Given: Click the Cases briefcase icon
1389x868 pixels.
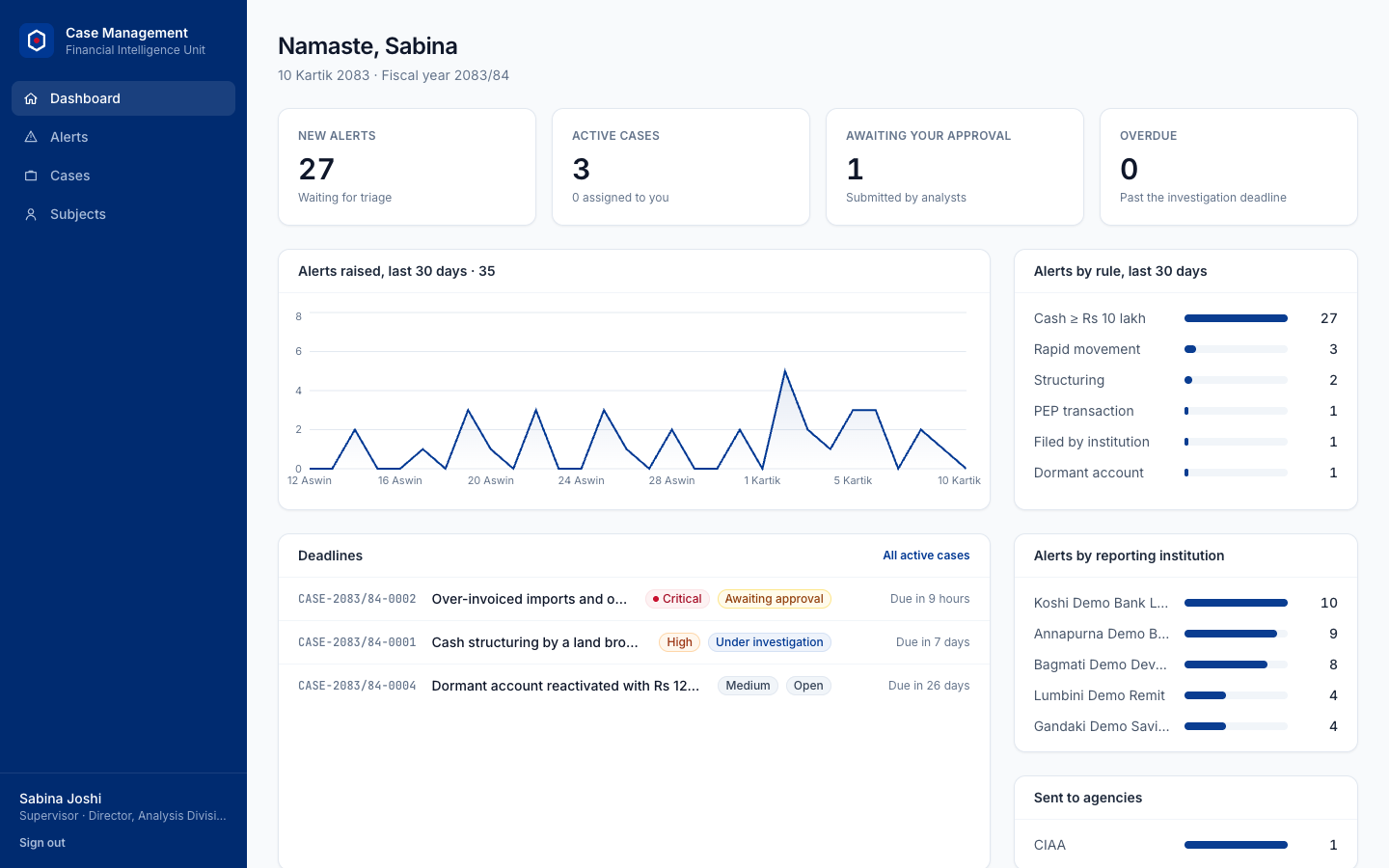Looking at the screenshot, I should 31,176.
